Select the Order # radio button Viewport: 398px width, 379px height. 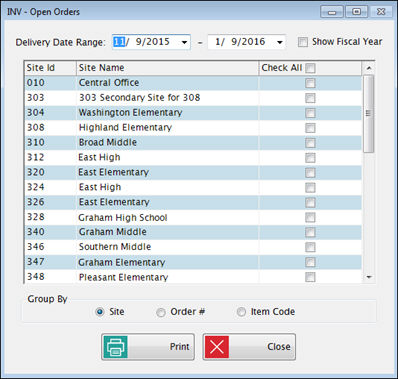[161, 312]
